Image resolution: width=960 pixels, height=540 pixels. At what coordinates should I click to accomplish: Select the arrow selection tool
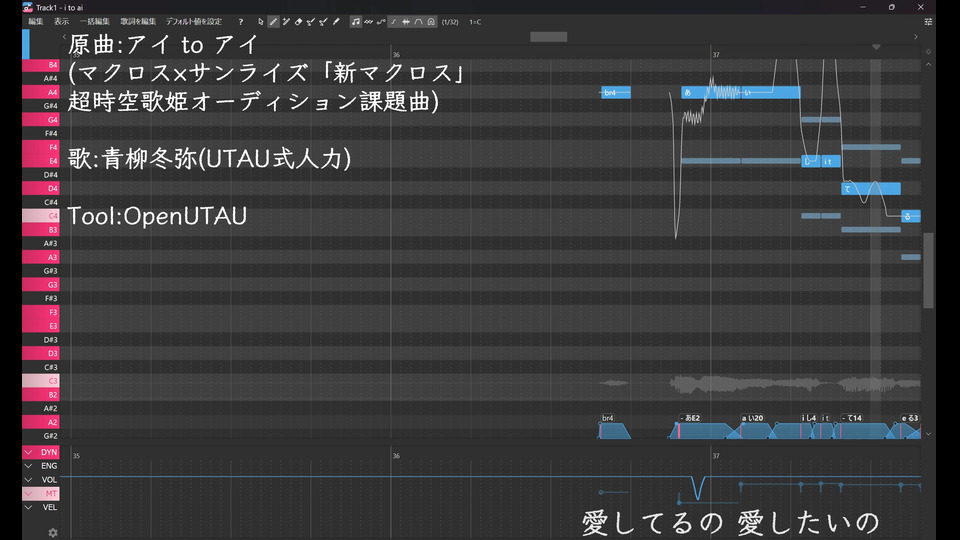pyautogui.click(x=261, y=22)
